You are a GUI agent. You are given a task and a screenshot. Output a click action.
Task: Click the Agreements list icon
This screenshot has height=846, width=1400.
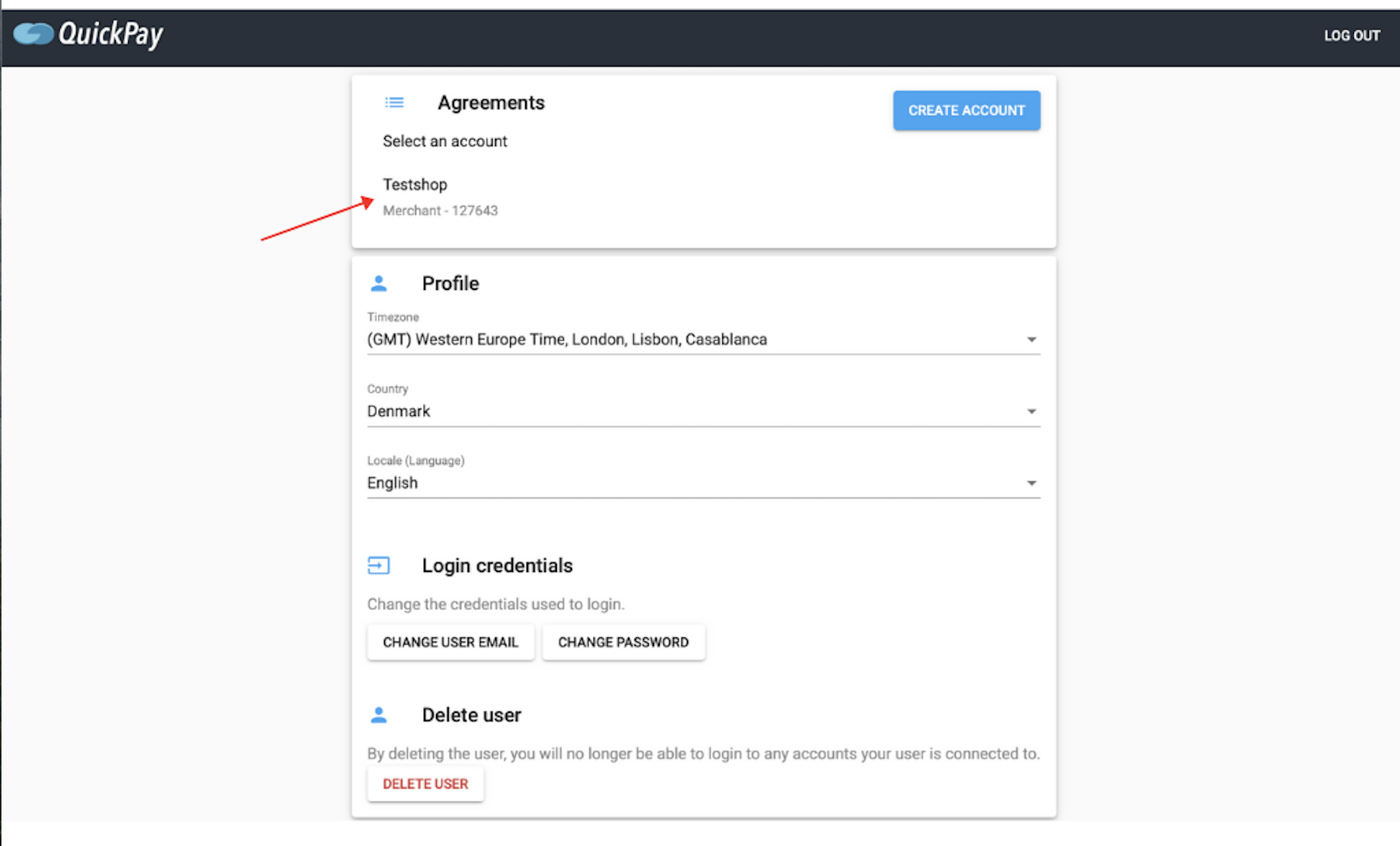click(x=394, y=103)
